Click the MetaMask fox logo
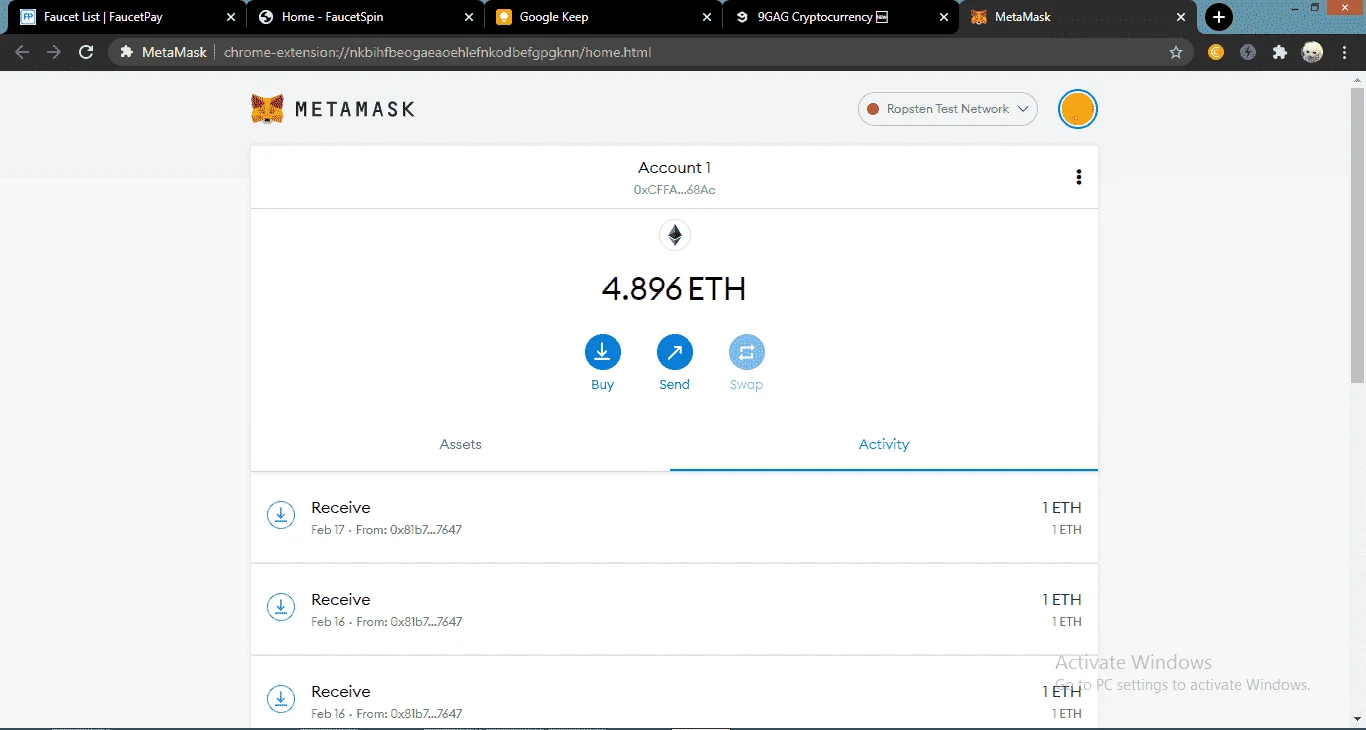 pyautogui.click(x=267, y=109)
